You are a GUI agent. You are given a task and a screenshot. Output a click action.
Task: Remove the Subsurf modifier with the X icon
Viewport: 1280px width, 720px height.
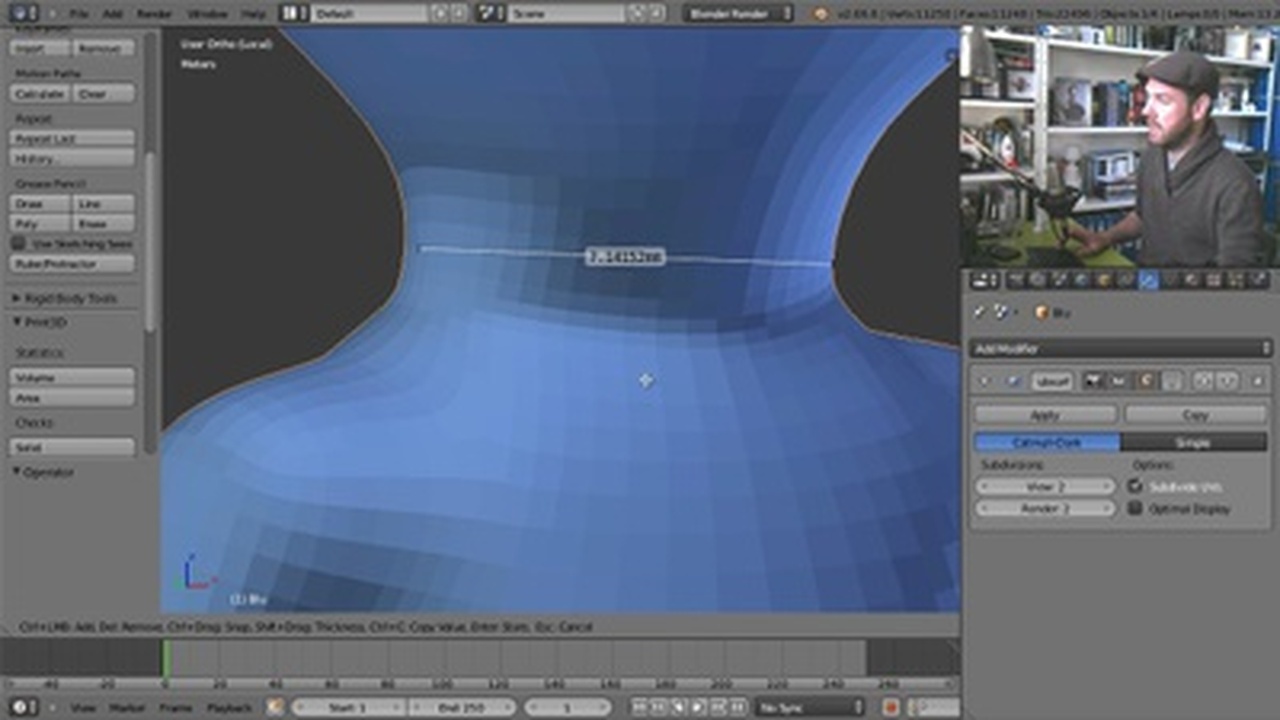(x=1257, y=381)
